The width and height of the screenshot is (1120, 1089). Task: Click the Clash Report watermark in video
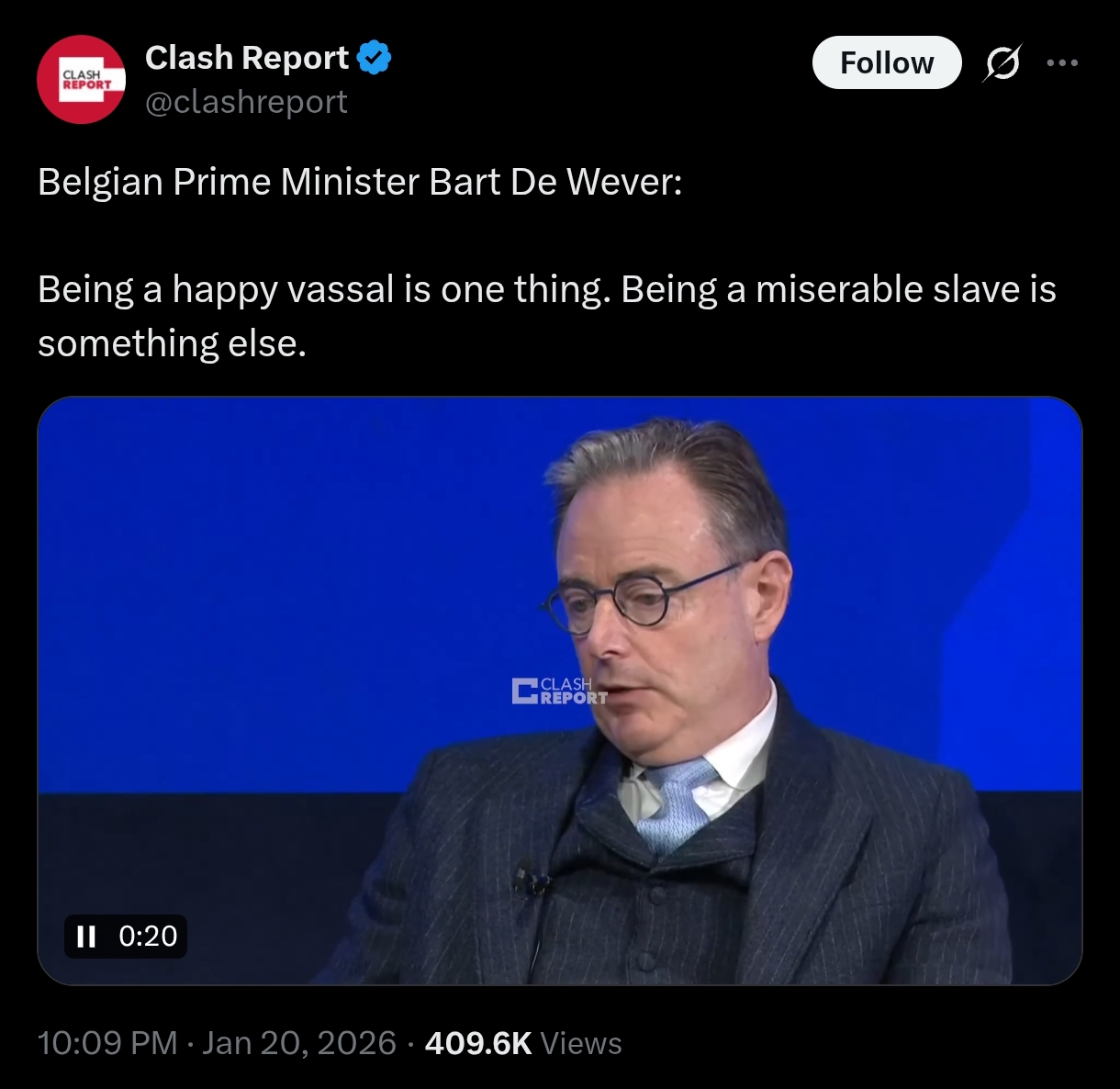tap(559, 690)
